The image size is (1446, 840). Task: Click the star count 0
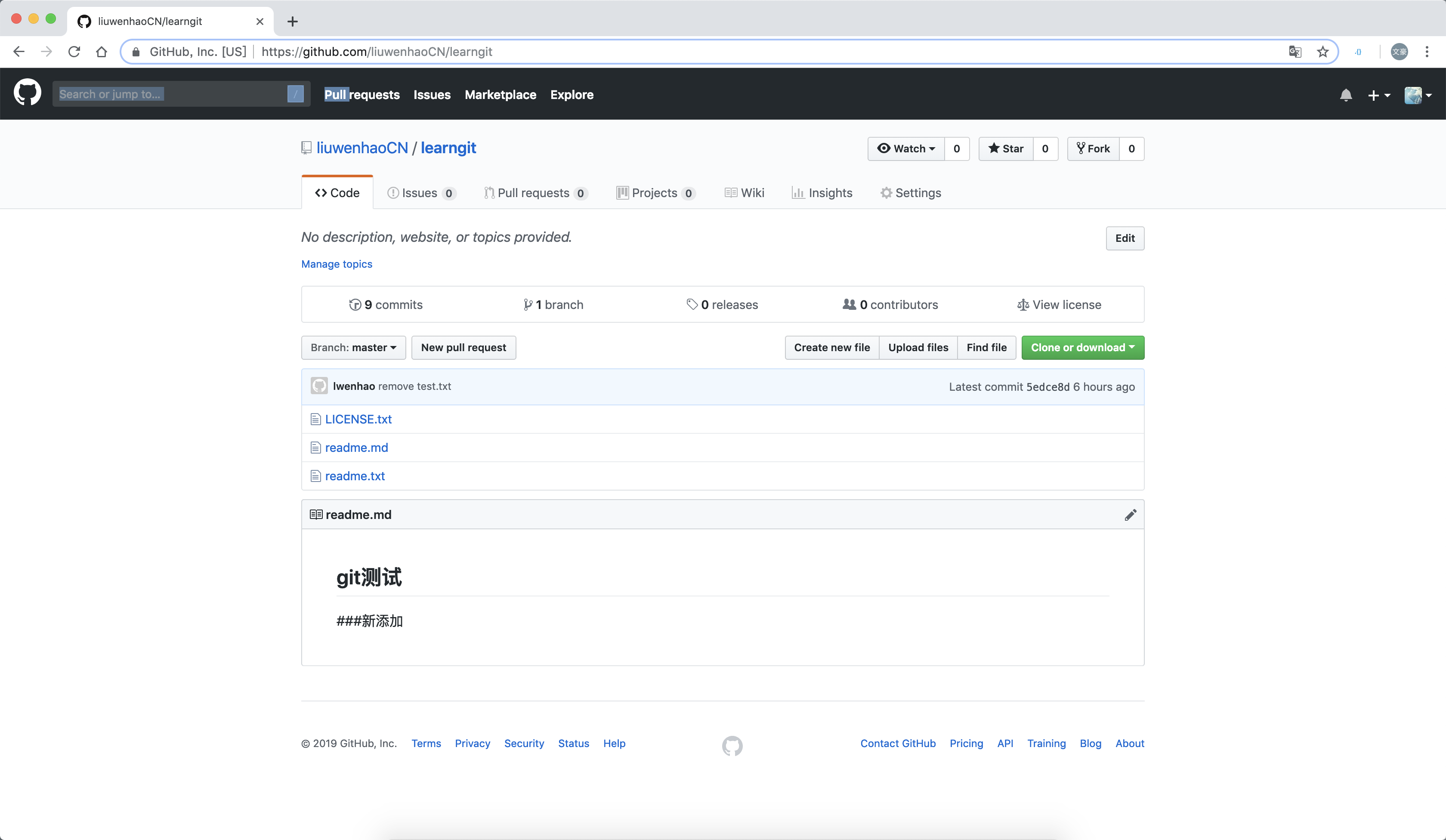click(1045, 148)
